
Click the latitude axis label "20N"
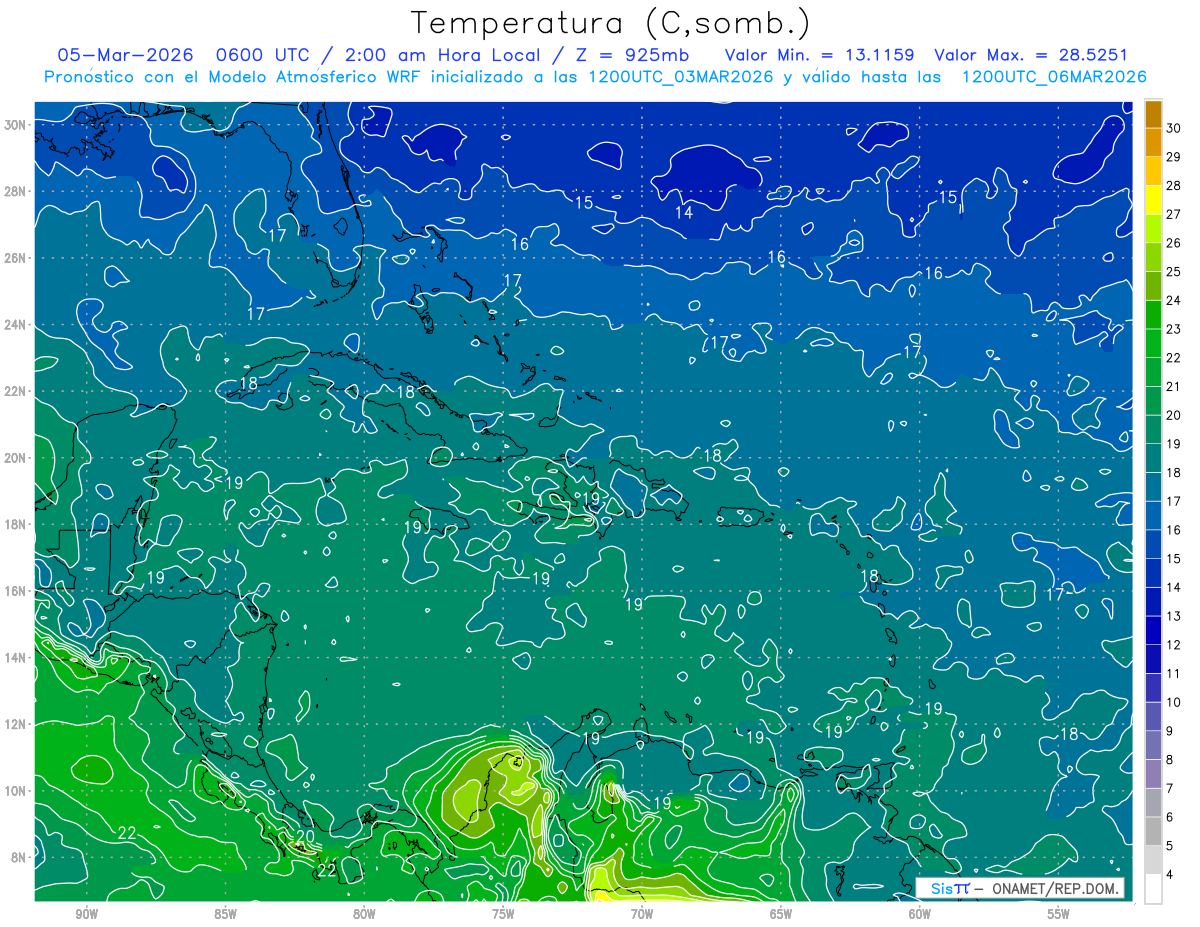[x=15, y=458]
